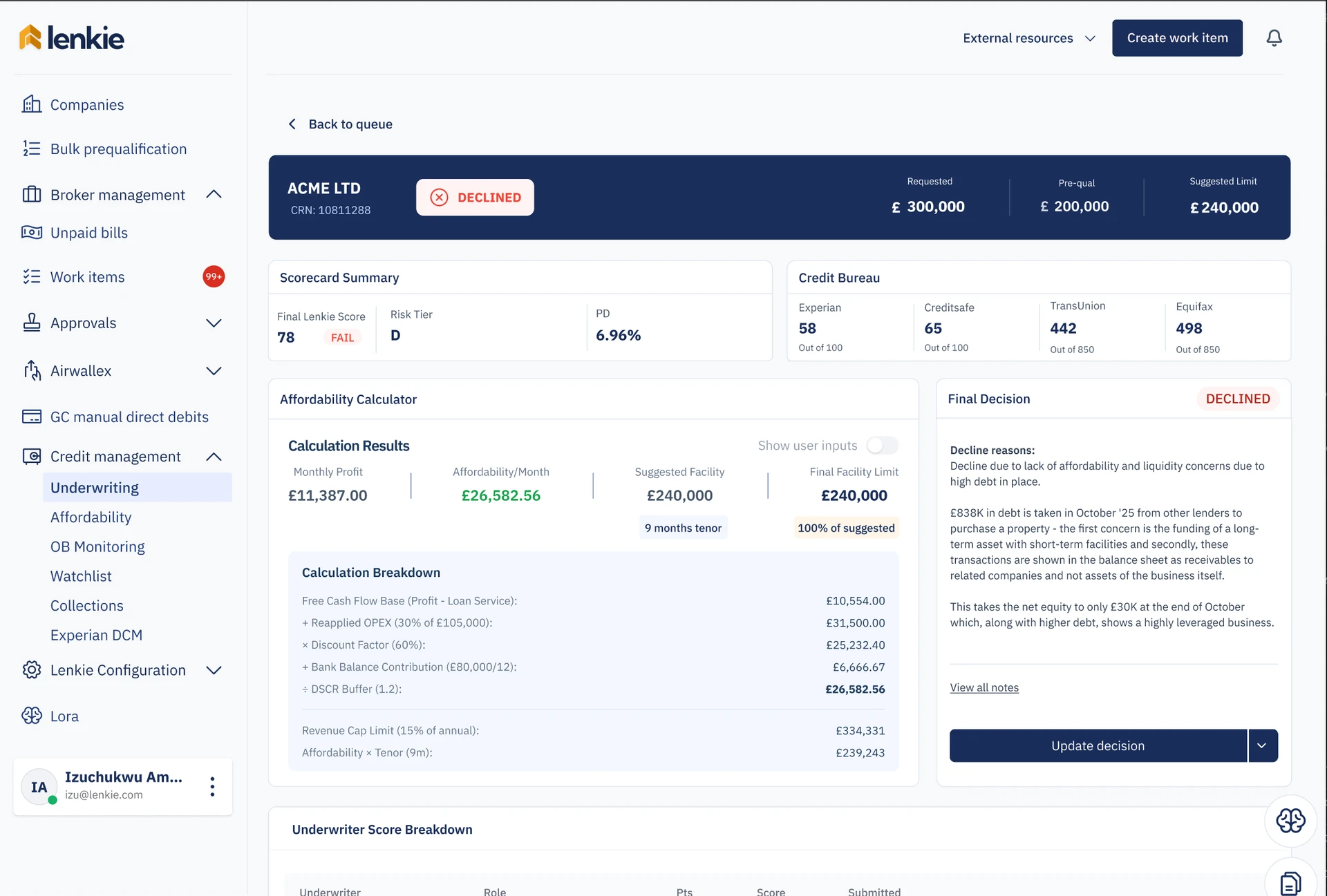
Task: Click the Work items checklist icon
Action: click(x=32, y=276)
